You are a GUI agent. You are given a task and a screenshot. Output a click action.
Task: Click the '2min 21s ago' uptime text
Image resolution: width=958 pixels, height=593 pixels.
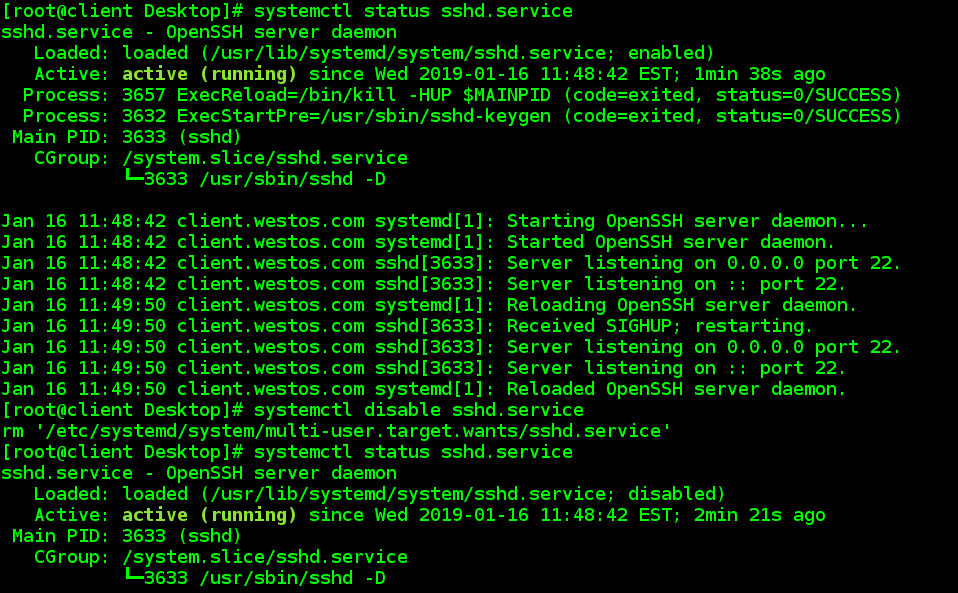[x=759, y=515]
